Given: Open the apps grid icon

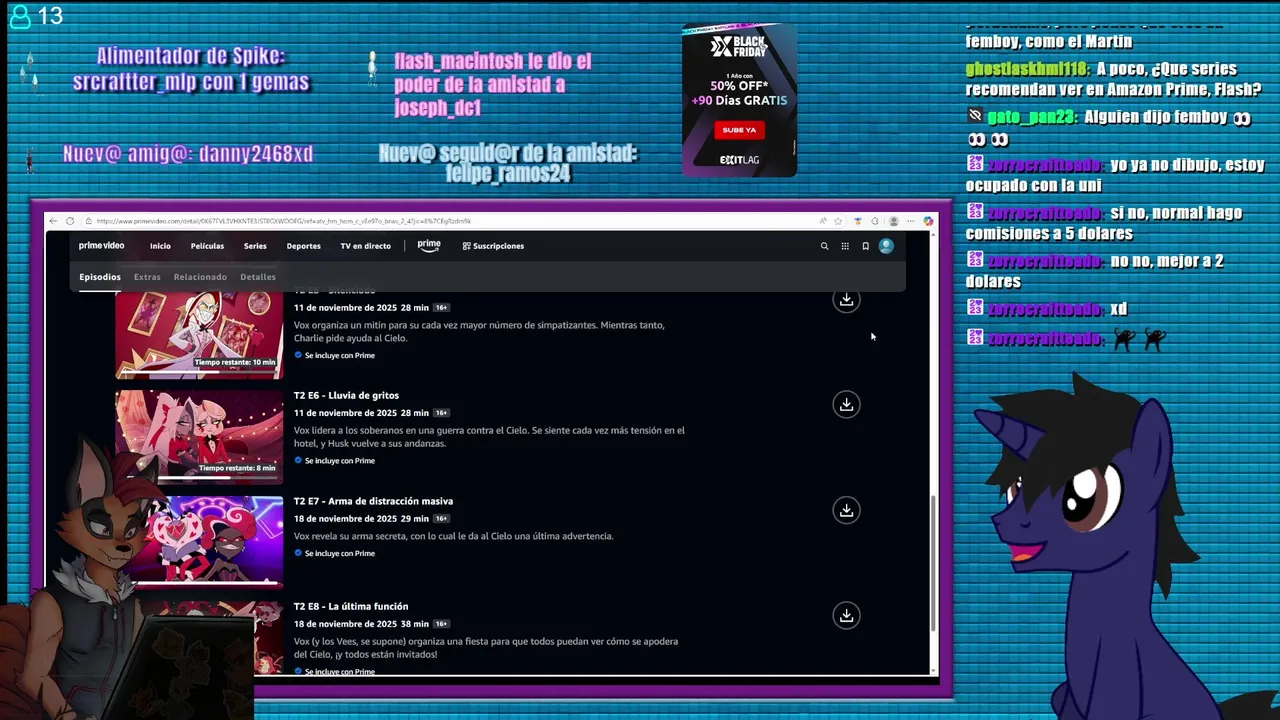Looking at the screenshot, I should 845,246.
